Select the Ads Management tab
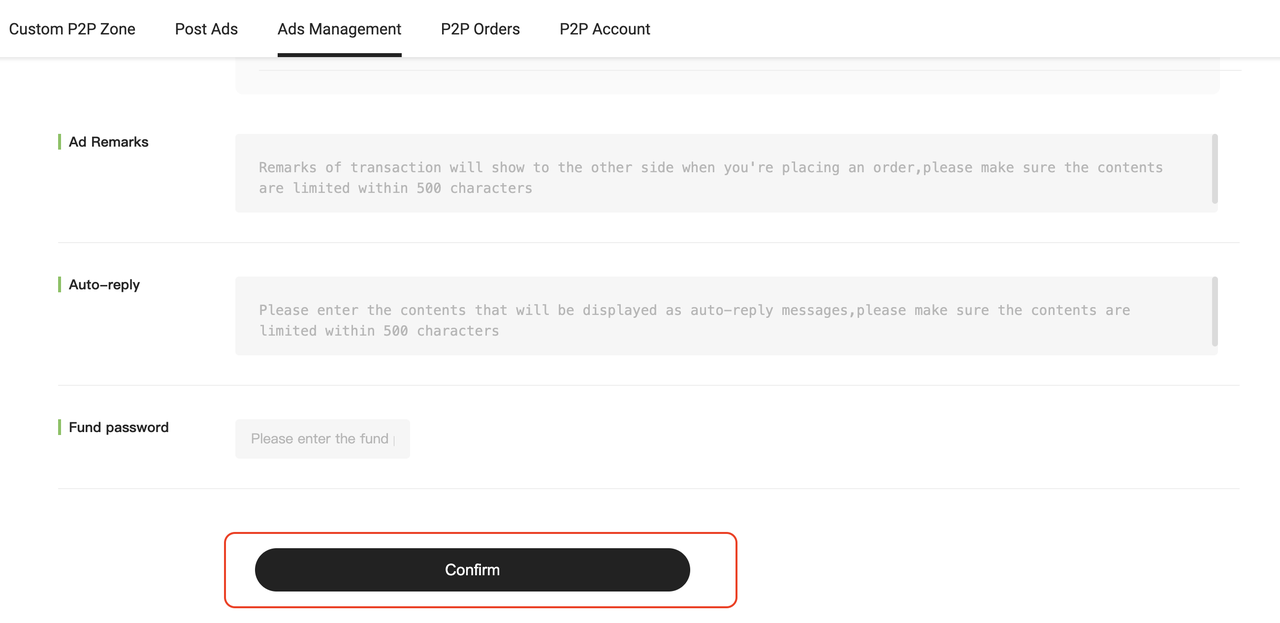Image resolution: width=1280 pixels, height=623 pixels. 339,29
